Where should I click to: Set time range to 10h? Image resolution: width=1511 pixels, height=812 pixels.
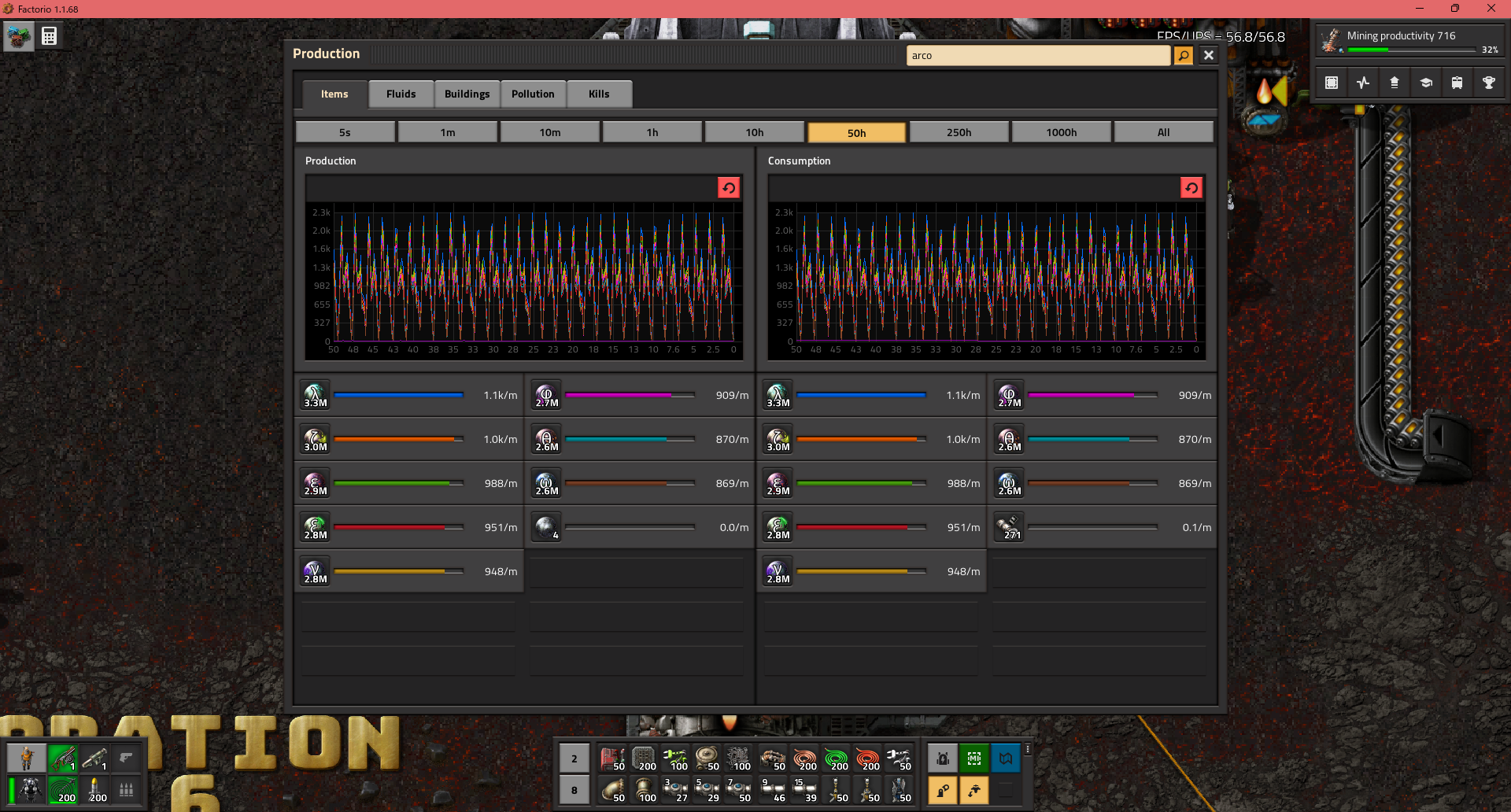754,132
